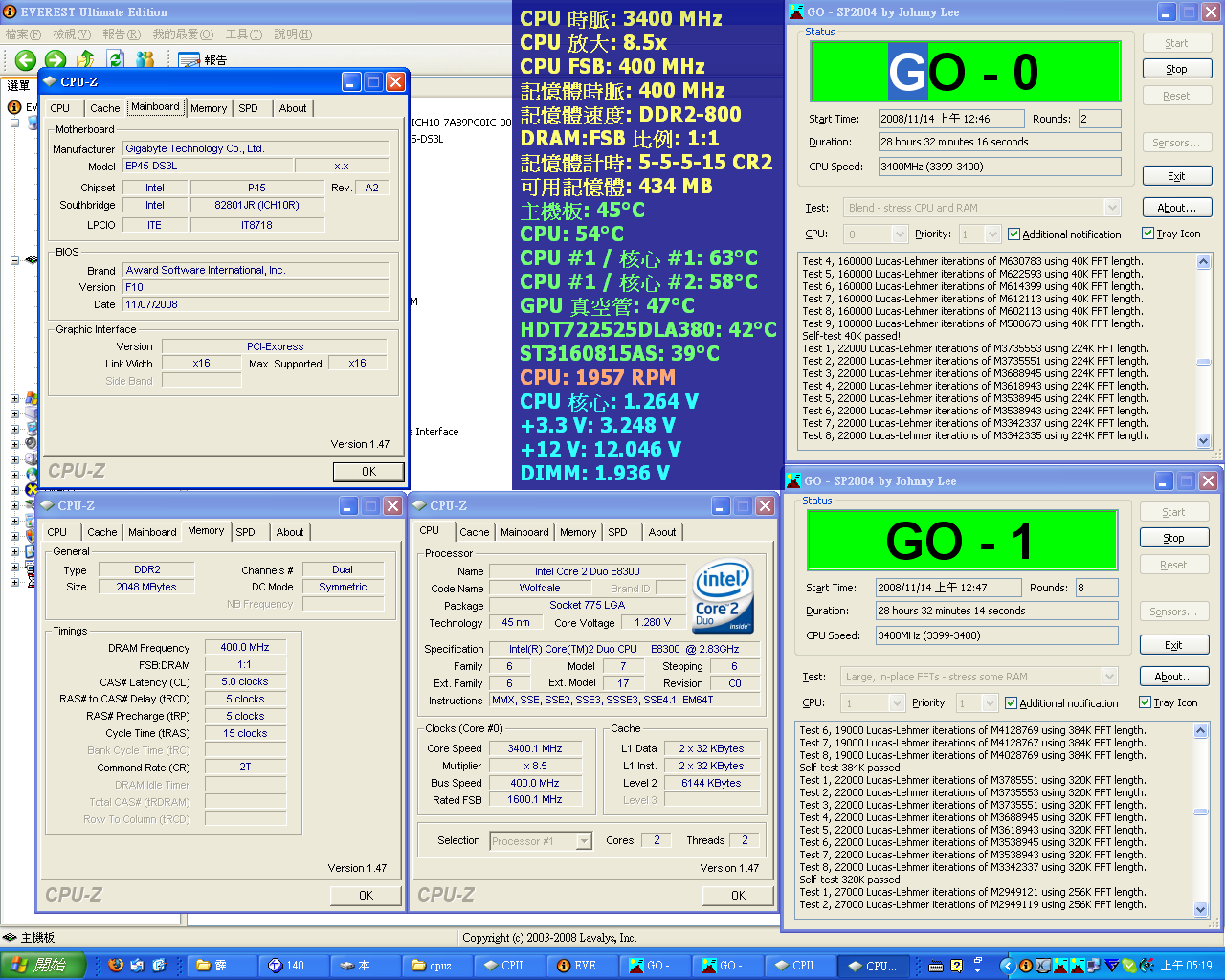Screen dimensions: 1225x980
Task: Click the green GO - 0 status banner
Action: (965, 72)
